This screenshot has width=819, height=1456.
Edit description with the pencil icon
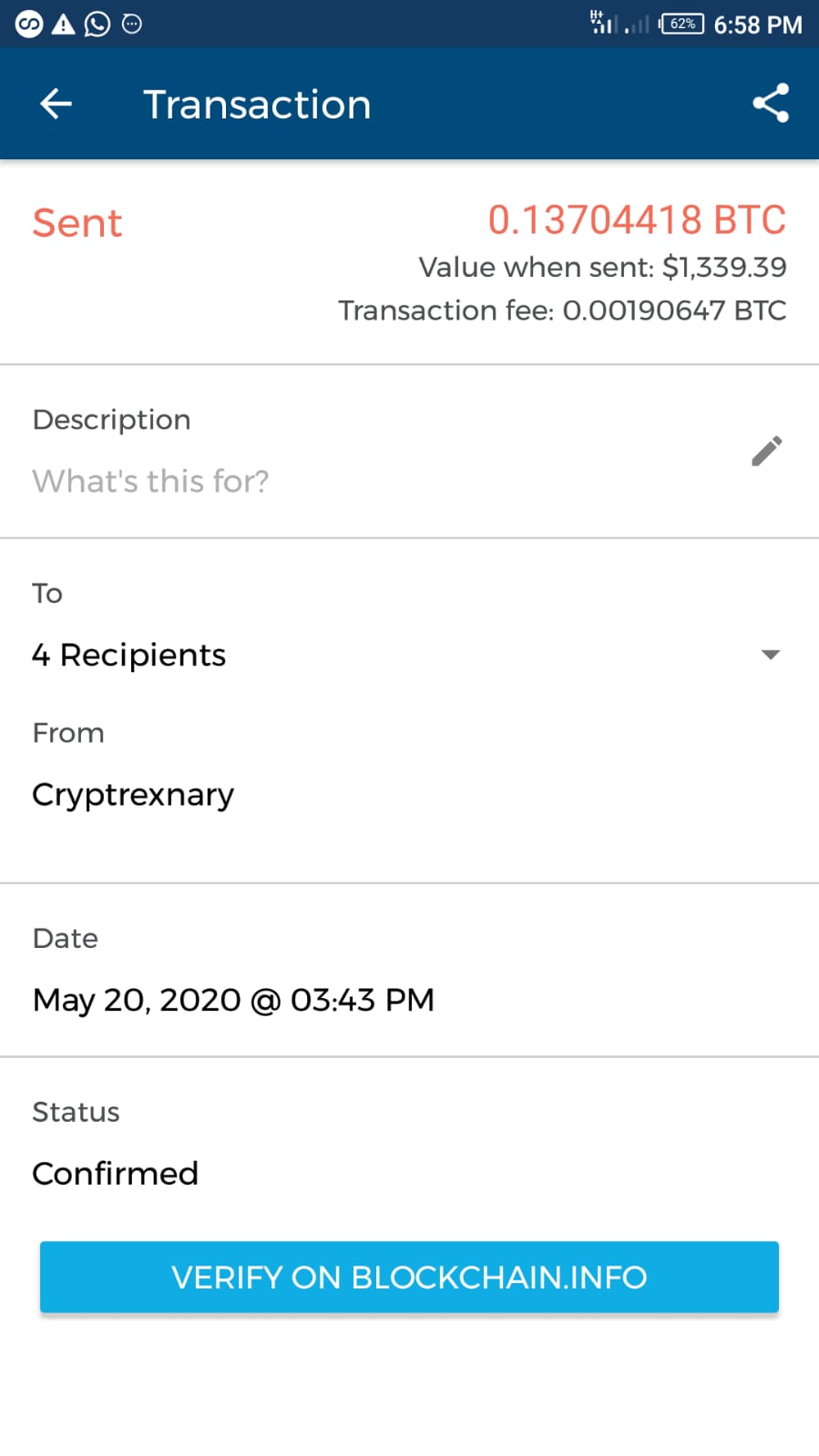pyautogui.click(x=766, y=451)
